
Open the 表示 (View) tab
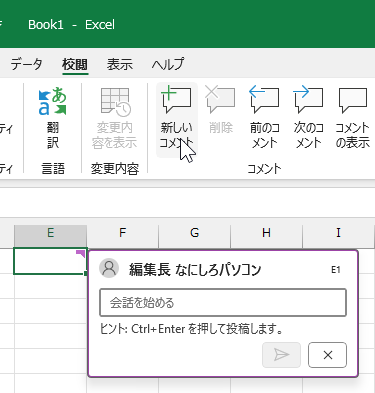(119, 64)
